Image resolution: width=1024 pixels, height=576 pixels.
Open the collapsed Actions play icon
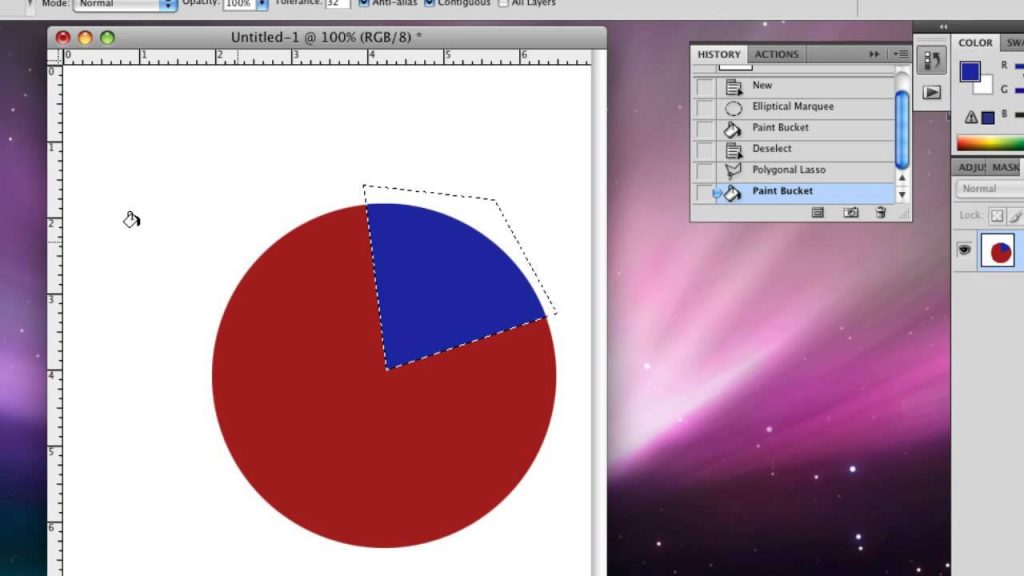point(931,92)
